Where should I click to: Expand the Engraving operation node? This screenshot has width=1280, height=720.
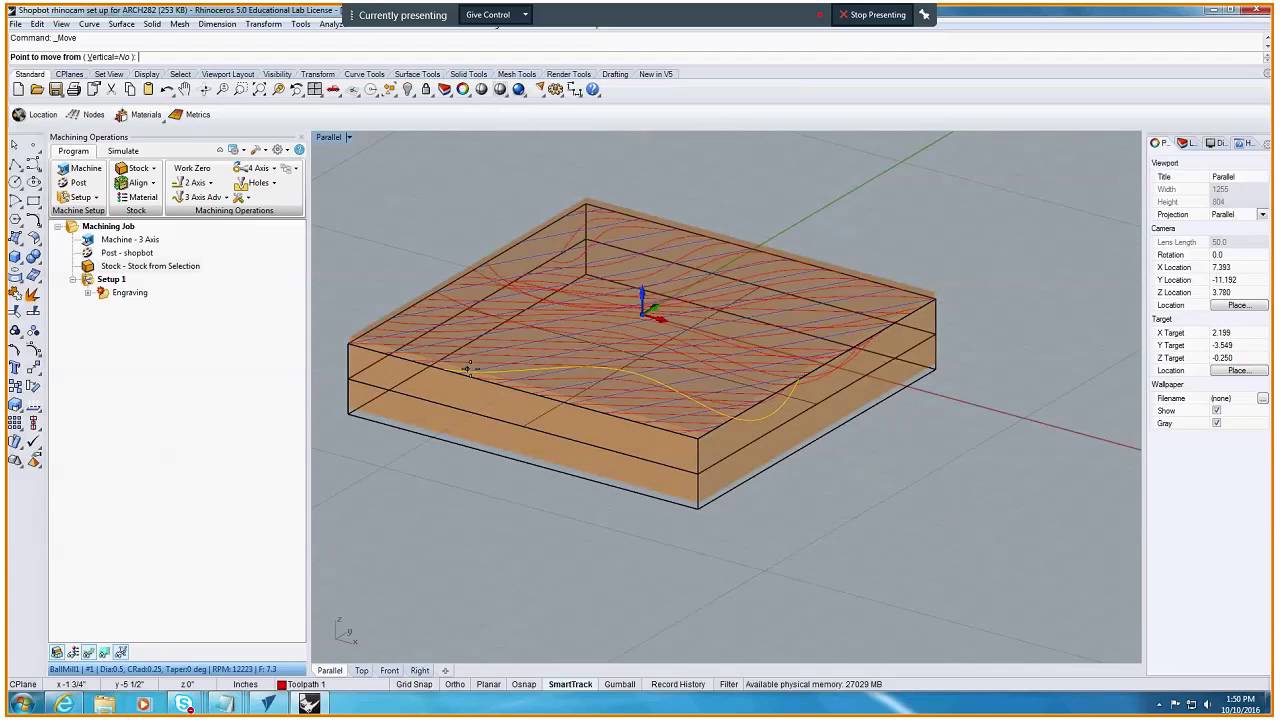pyautogui.click(x=88, y=293)
